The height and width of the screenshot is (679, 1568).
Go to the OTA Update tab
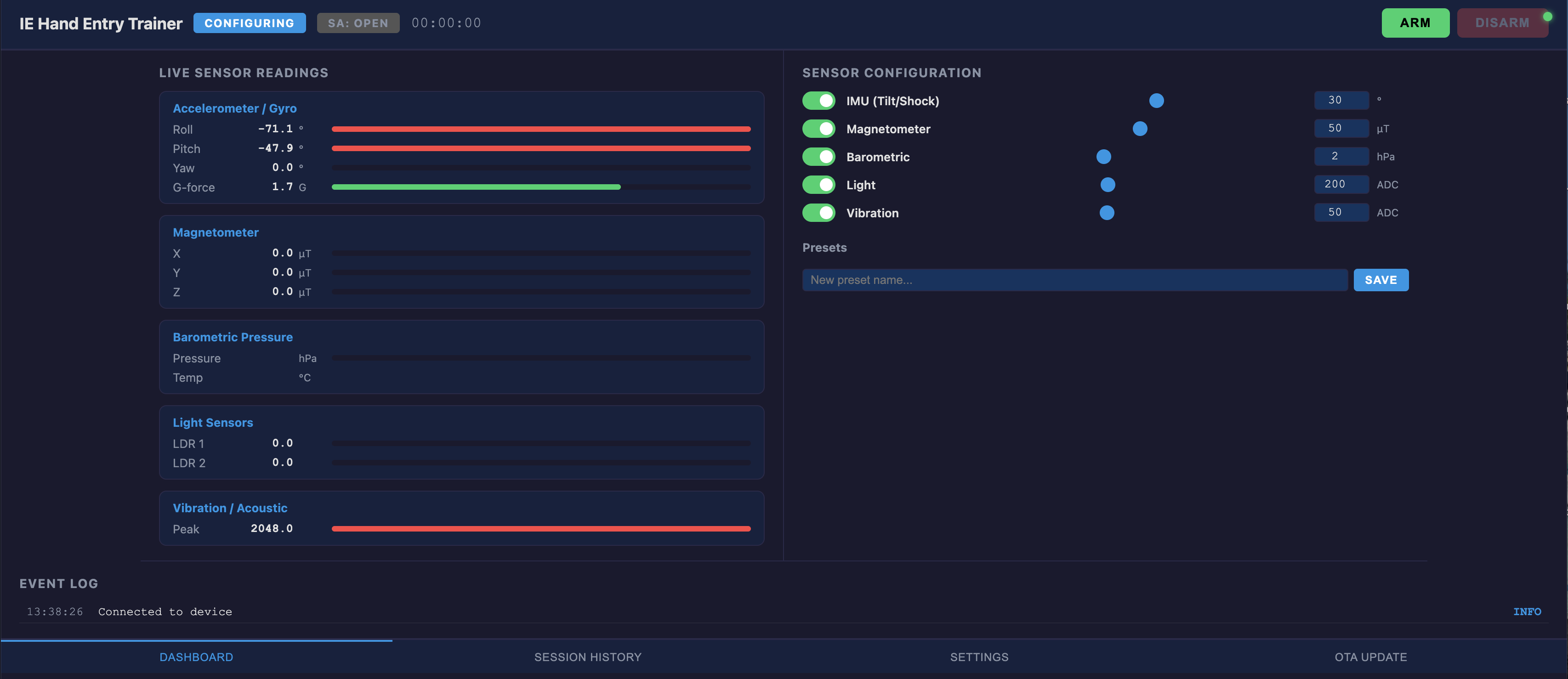point(1370,657)
